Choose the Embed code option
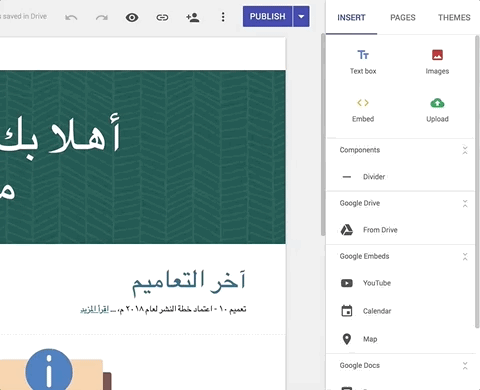This screenshot has width=480, height=390. tap(363, 110)
